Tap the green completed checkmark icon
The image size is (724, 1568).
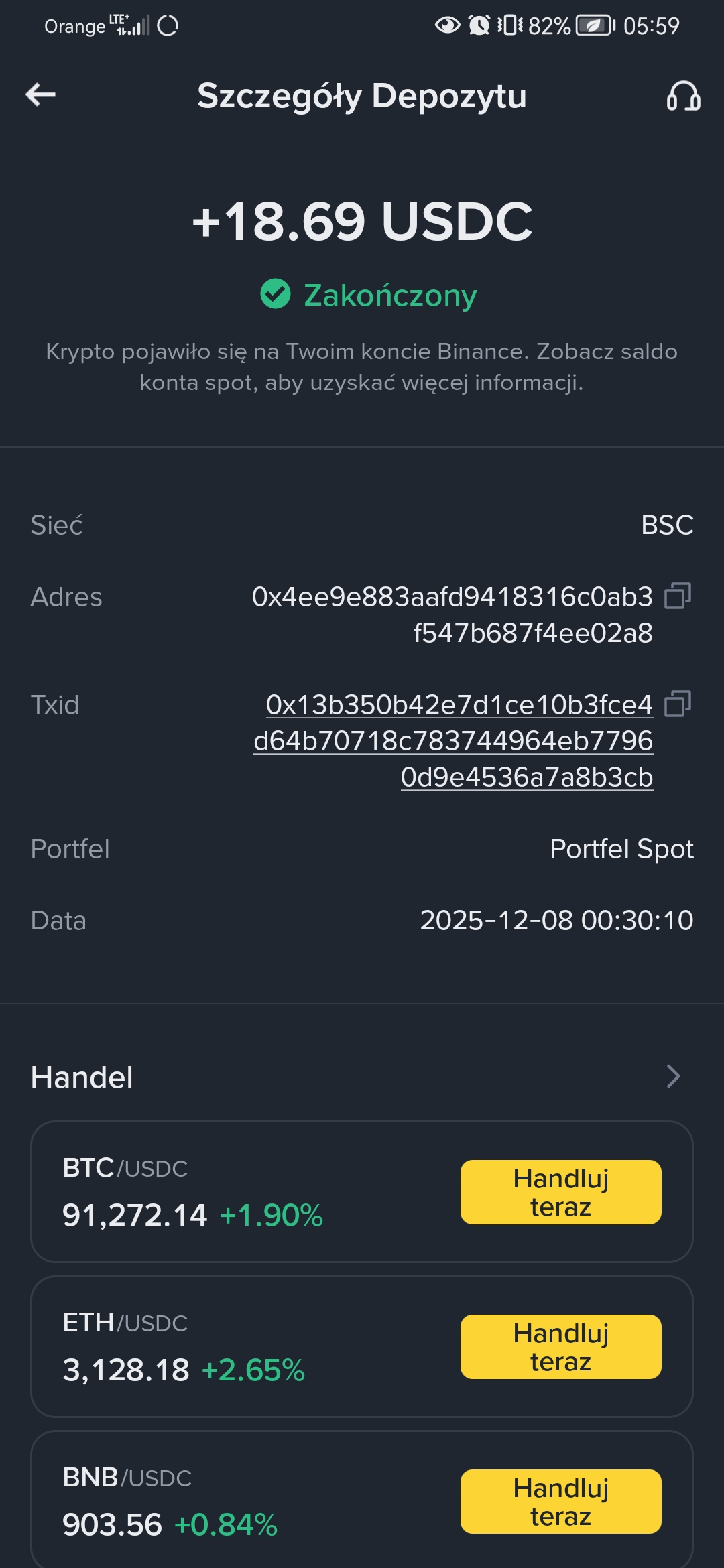coord(276,294)
